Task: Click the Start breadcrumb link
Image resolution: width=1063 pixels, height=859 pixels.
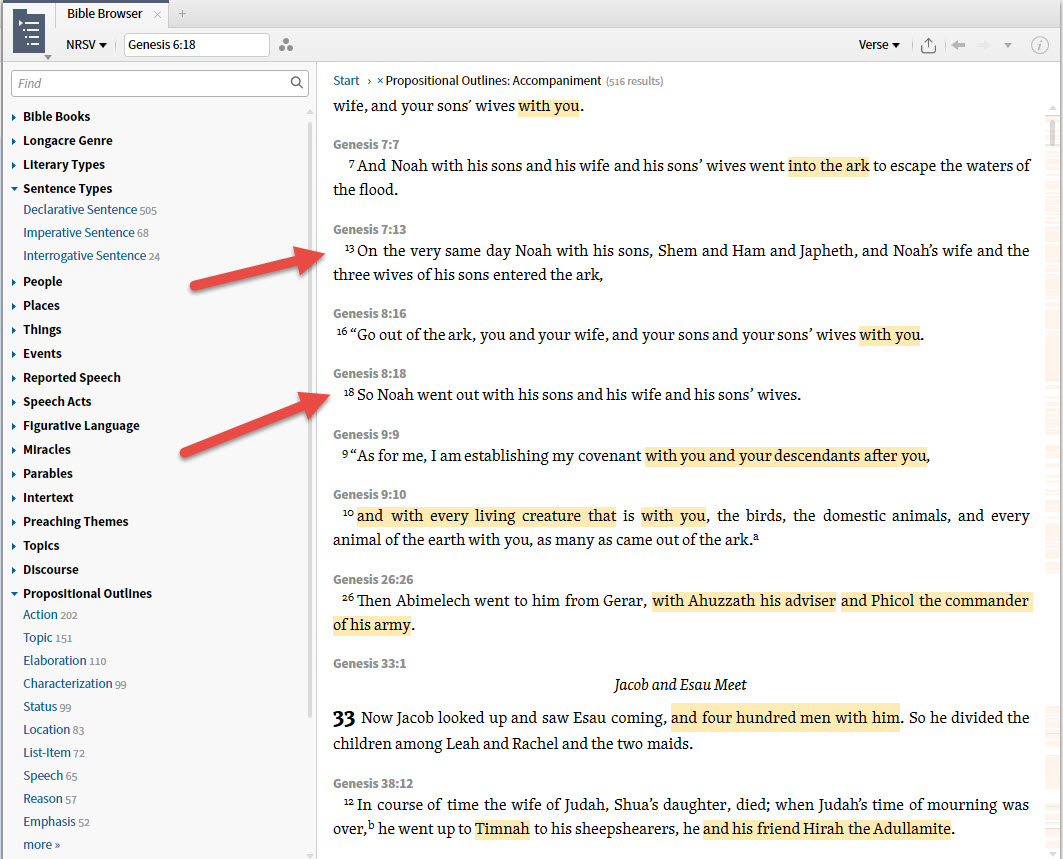Action: pyautogui.click(x=346, y=80)
